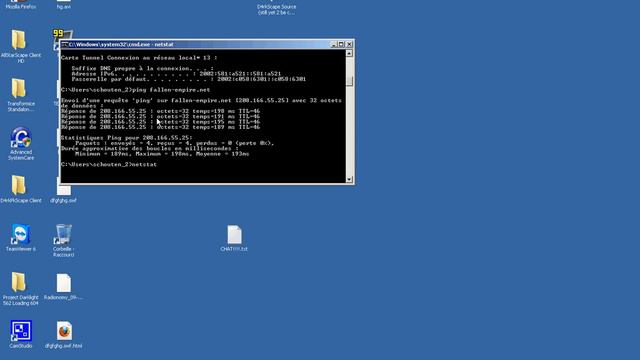The width and height of the screenshot is (640, 360).
Task: Click the cmd window scrollbar up arrow
Action: pyautogui.click(x=349, y=53)
